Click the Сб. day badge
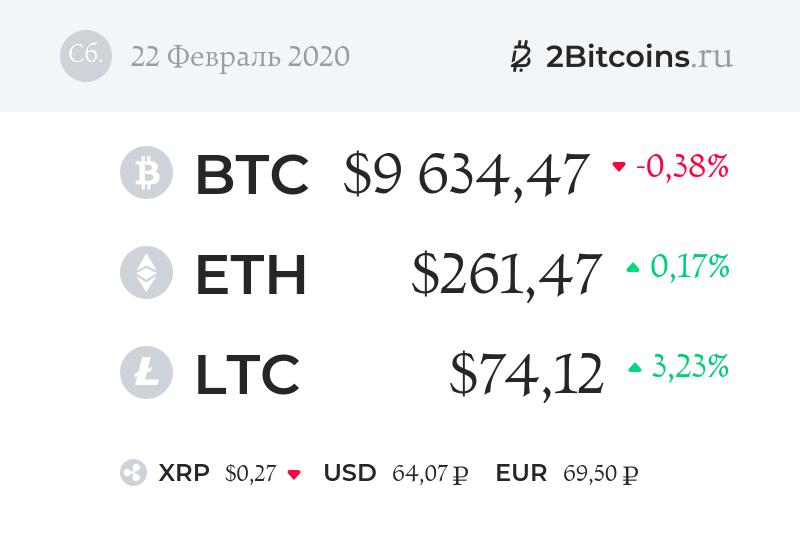 point(86,55)
